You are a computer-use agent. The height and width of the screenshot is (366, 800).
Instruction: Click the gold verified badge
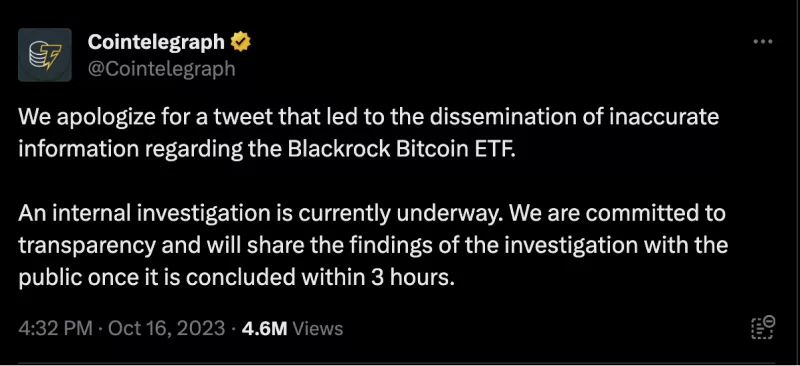click(x=240, y=42)
